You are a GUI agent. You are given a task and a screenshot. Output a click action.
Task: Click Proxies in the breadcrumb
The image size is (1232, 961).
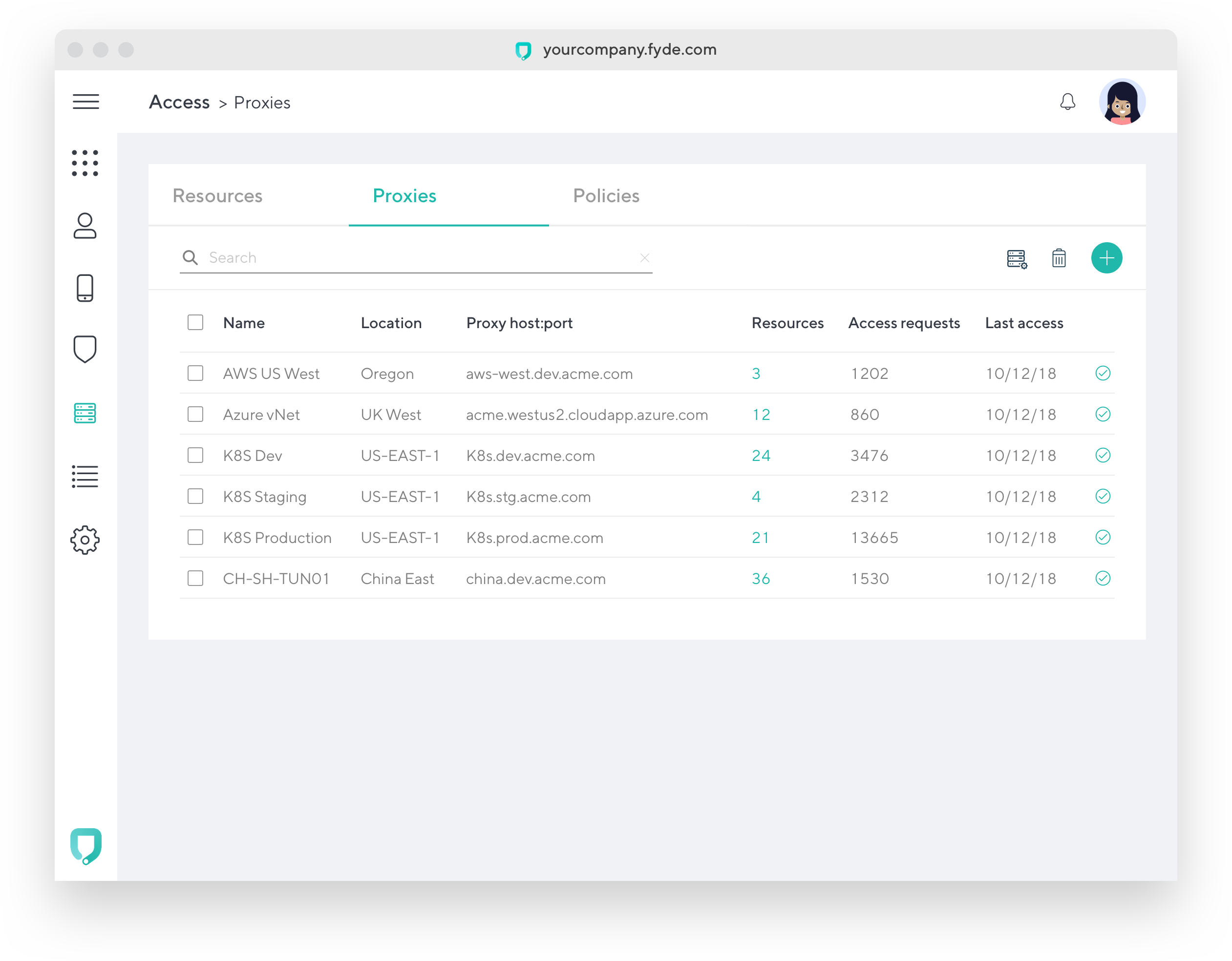pyautogui.click(x=262, y=103)
